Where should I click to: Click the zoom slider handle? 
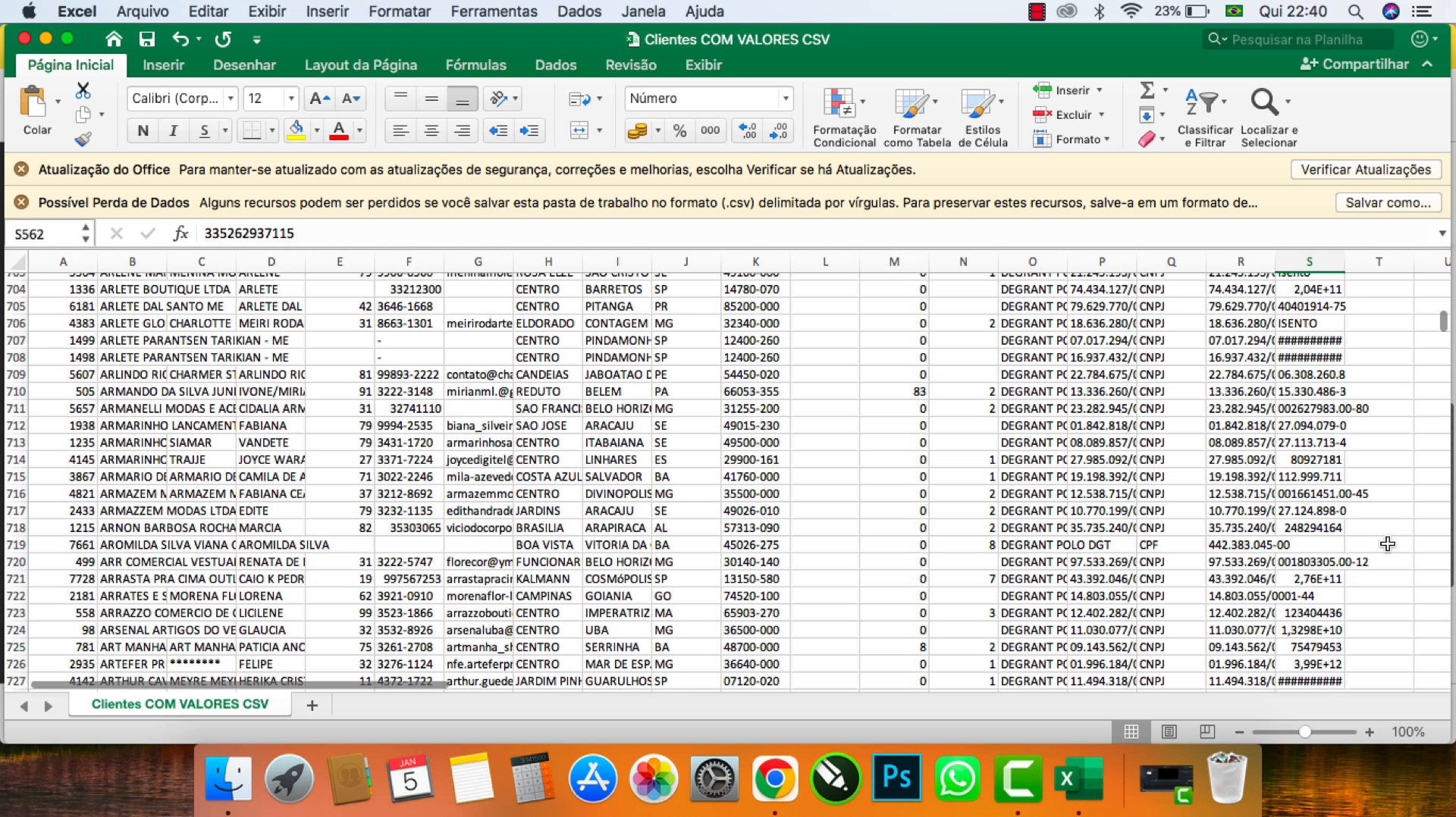[x=1304, y=731]
